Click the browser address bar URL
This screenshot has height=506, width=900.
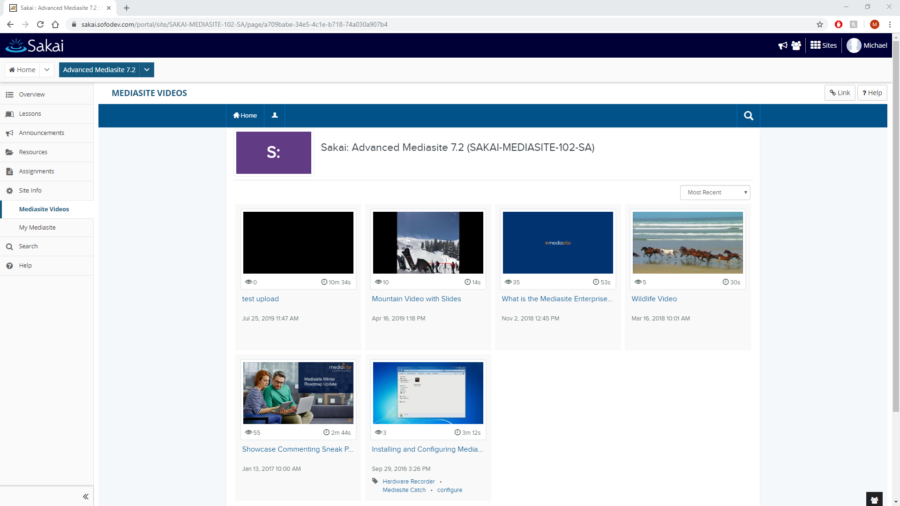pos(234,25)
